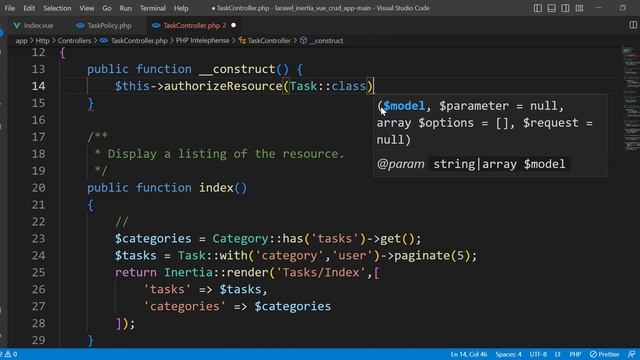Click 'Ln 14, Col 46' cursor position
The width and height of the screenshot is (640, 360).
pos(469,354)
